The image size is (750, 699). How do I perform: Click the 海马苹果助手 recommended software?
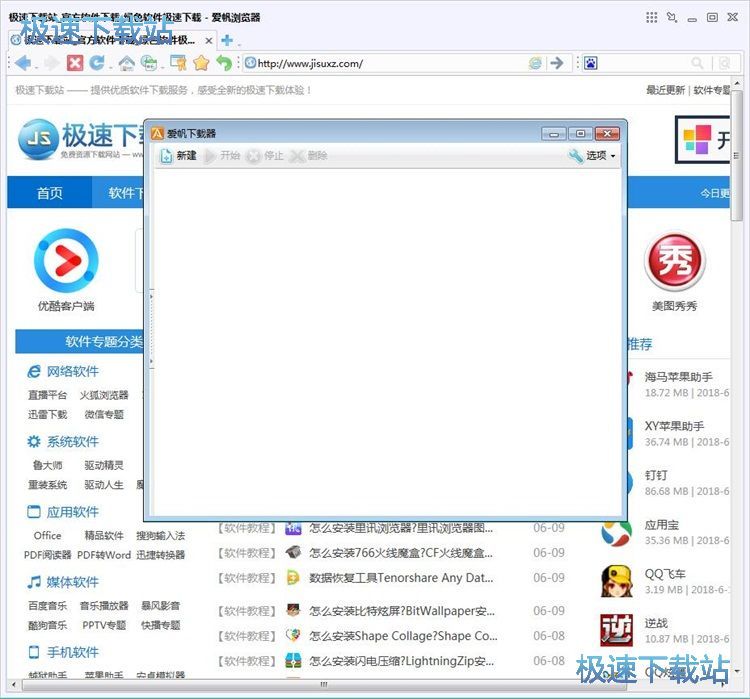click(678, 377)
